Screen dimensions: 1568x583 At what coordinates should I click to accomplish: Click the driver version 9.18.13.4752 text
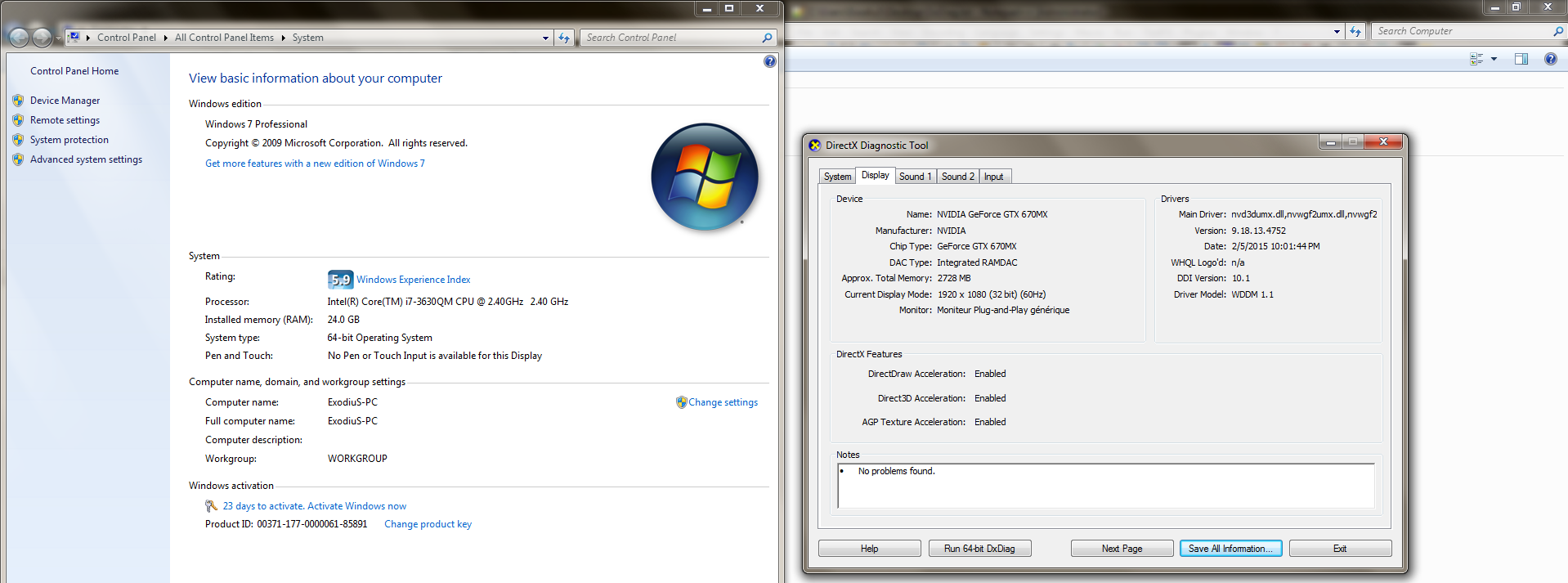1259,231
